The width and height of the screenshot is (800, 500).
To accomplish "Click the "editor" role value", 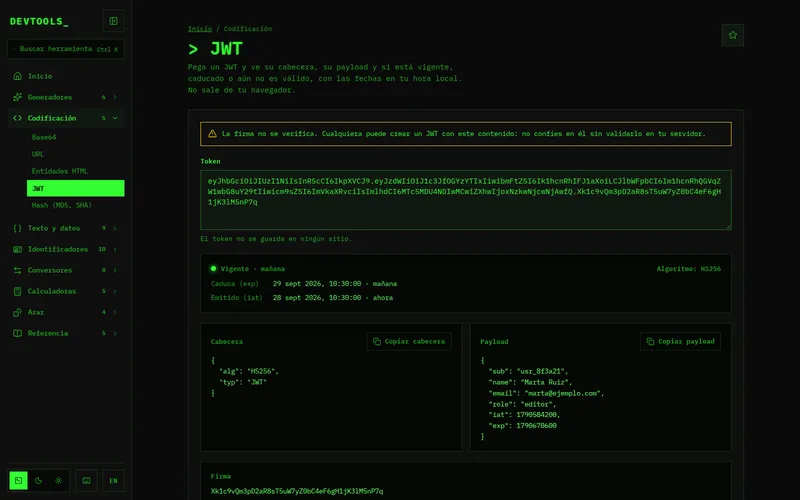I will tap(536, 404).
